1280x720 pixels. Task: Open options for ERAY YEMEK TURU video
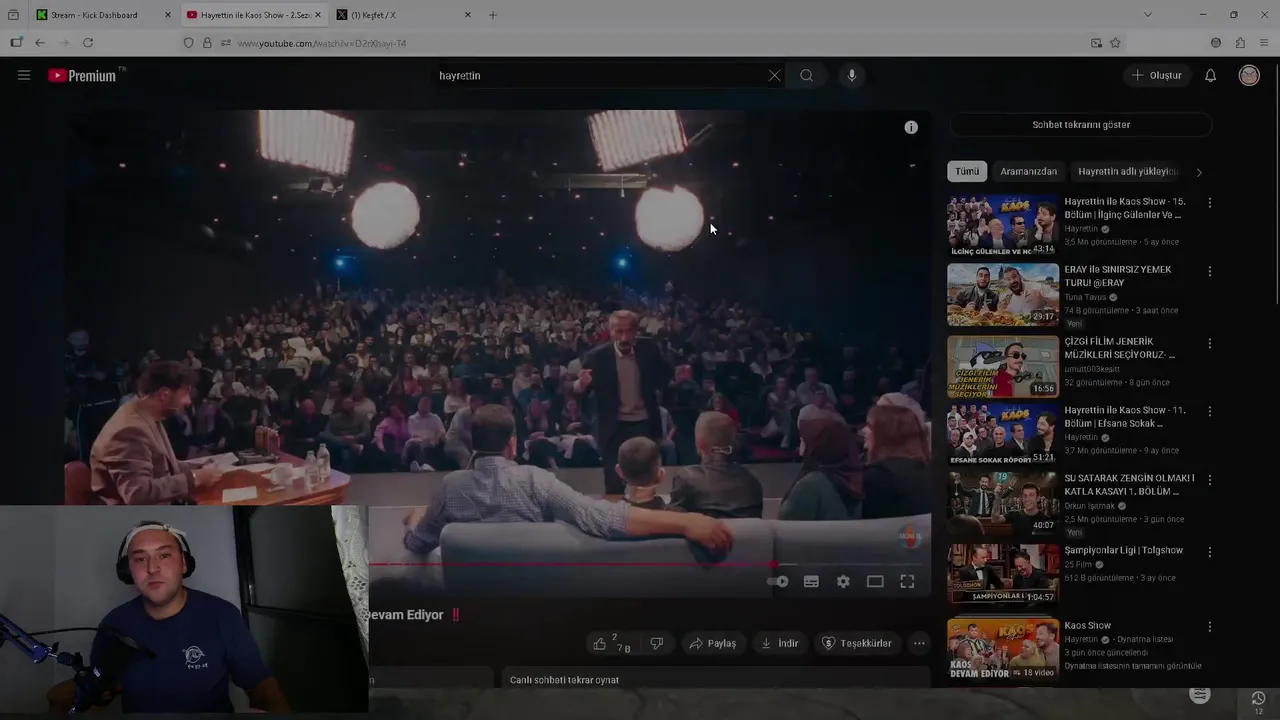(x=1209, y=271)
